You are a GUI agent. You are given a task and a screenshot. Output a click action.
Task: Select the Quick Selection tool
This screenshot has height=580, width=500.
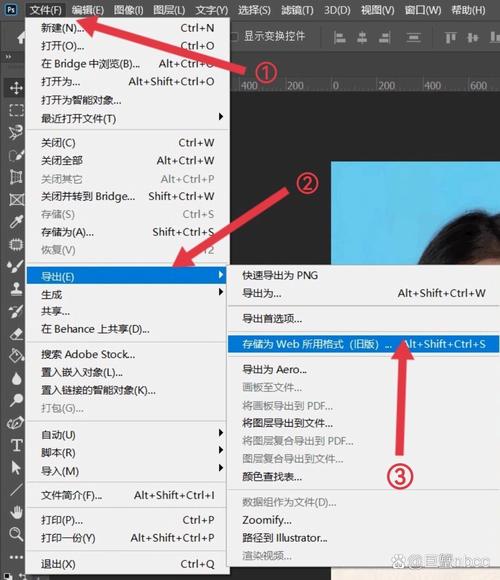(x=16, y=155)
